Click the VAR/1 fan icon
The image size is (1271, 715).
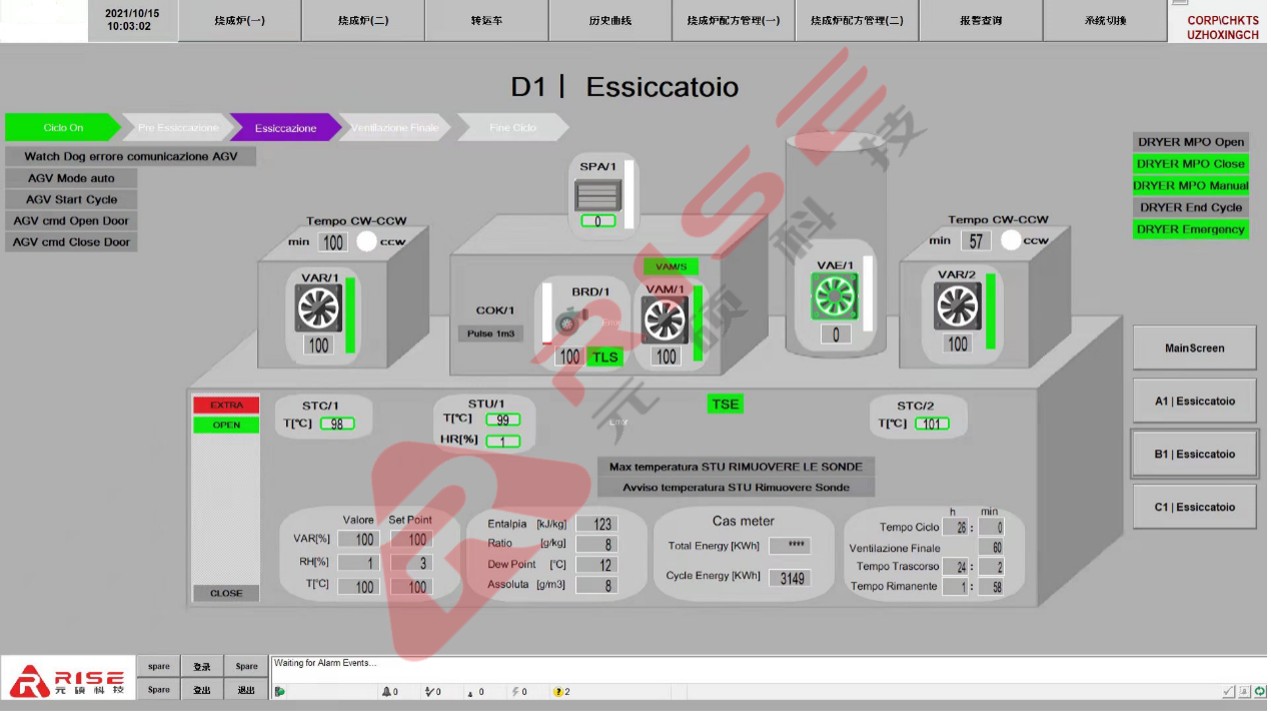(318, 308)
